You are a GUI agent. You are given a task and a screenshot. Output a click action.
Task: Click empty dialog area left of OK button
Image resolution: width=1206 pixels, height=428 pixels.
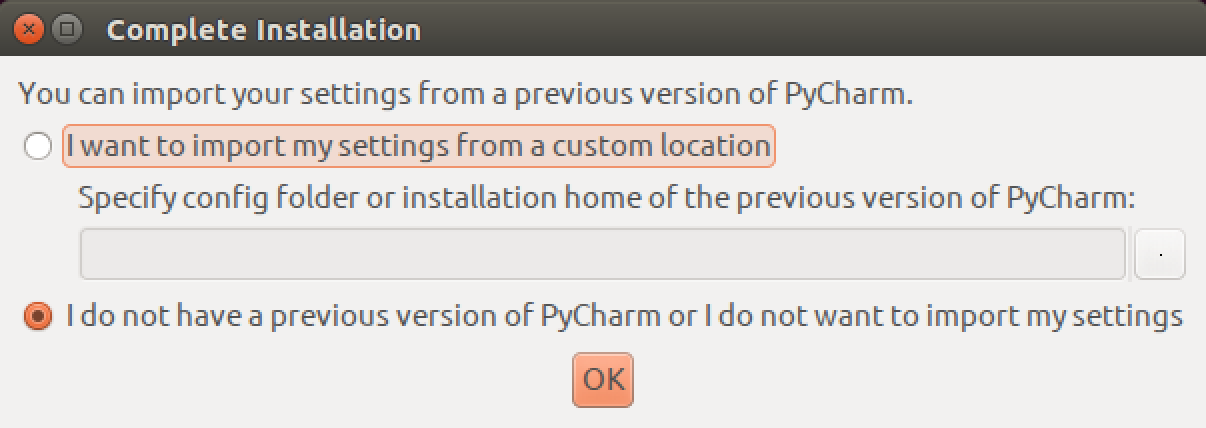300,380
